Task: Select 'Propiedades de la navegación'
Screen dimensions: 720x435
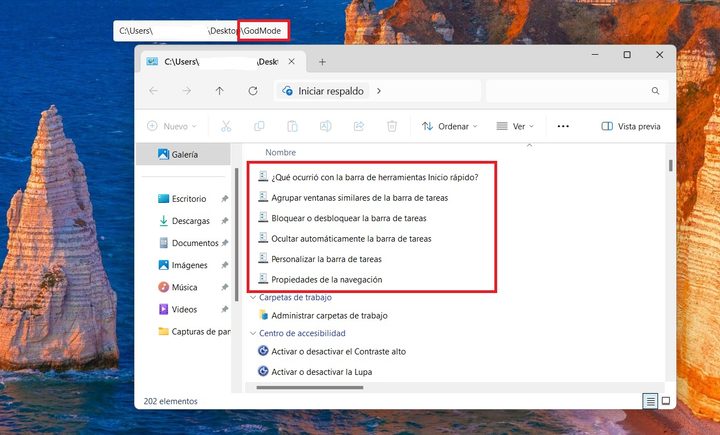Action: (326, 280)
